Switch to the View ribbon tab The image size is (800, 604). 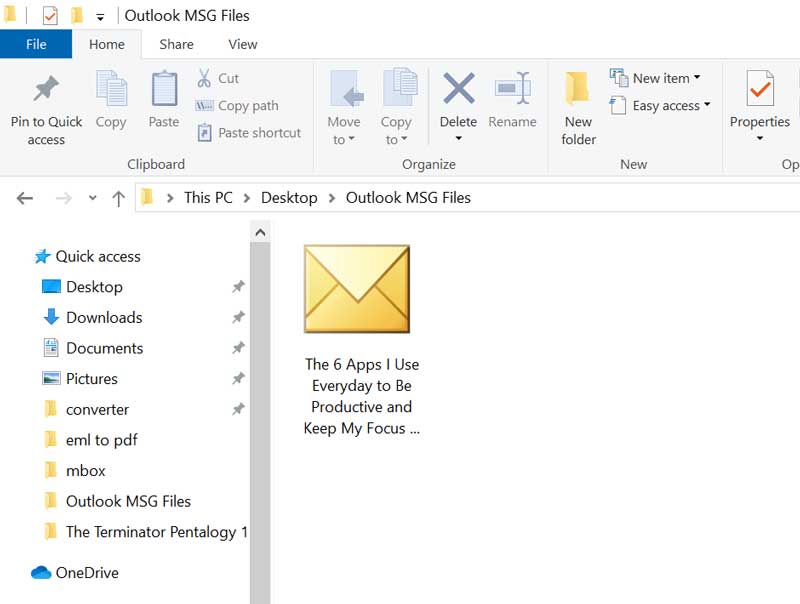coord(243,44)
